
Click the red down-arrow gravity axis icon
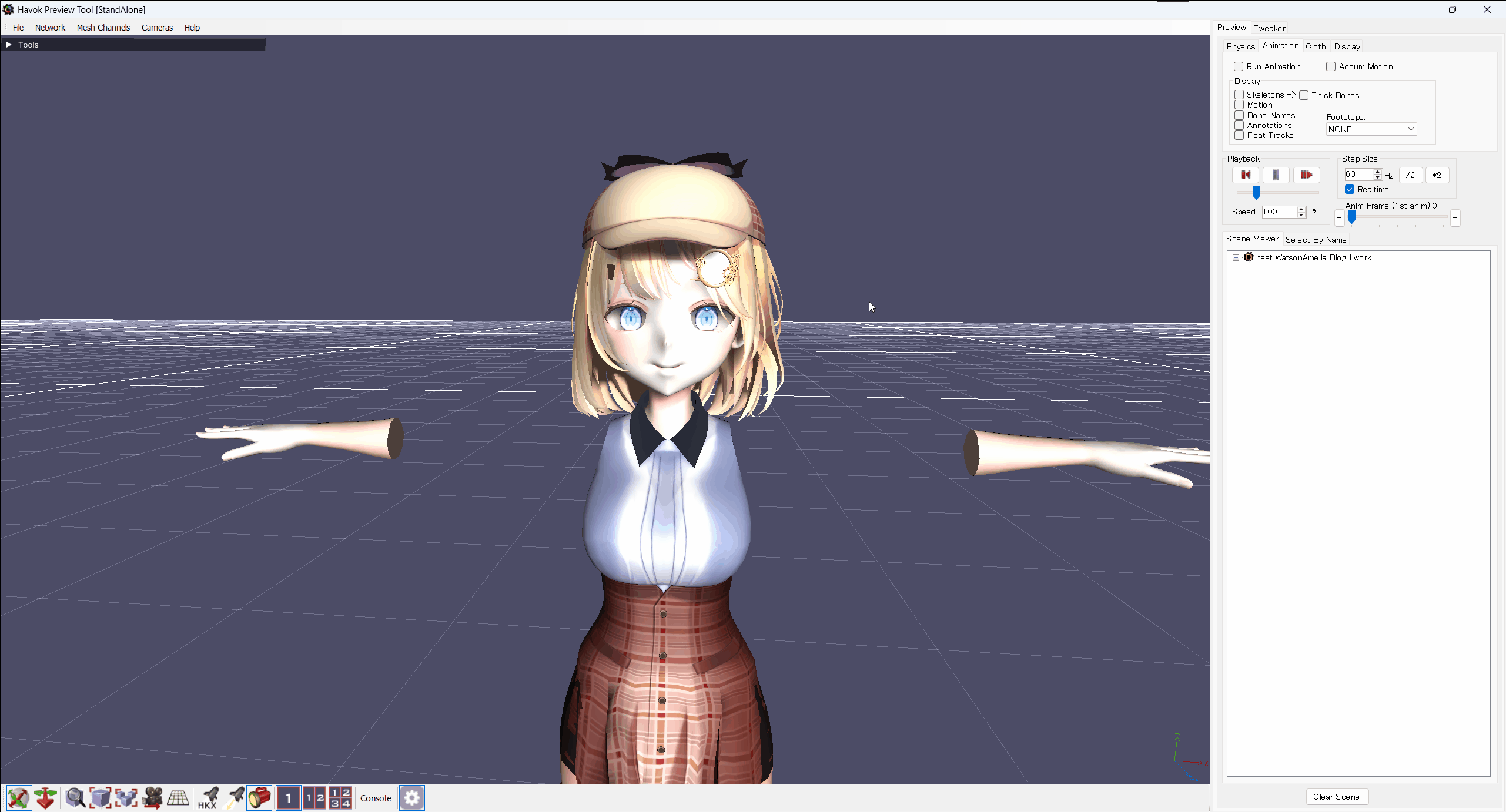(45, 798)
